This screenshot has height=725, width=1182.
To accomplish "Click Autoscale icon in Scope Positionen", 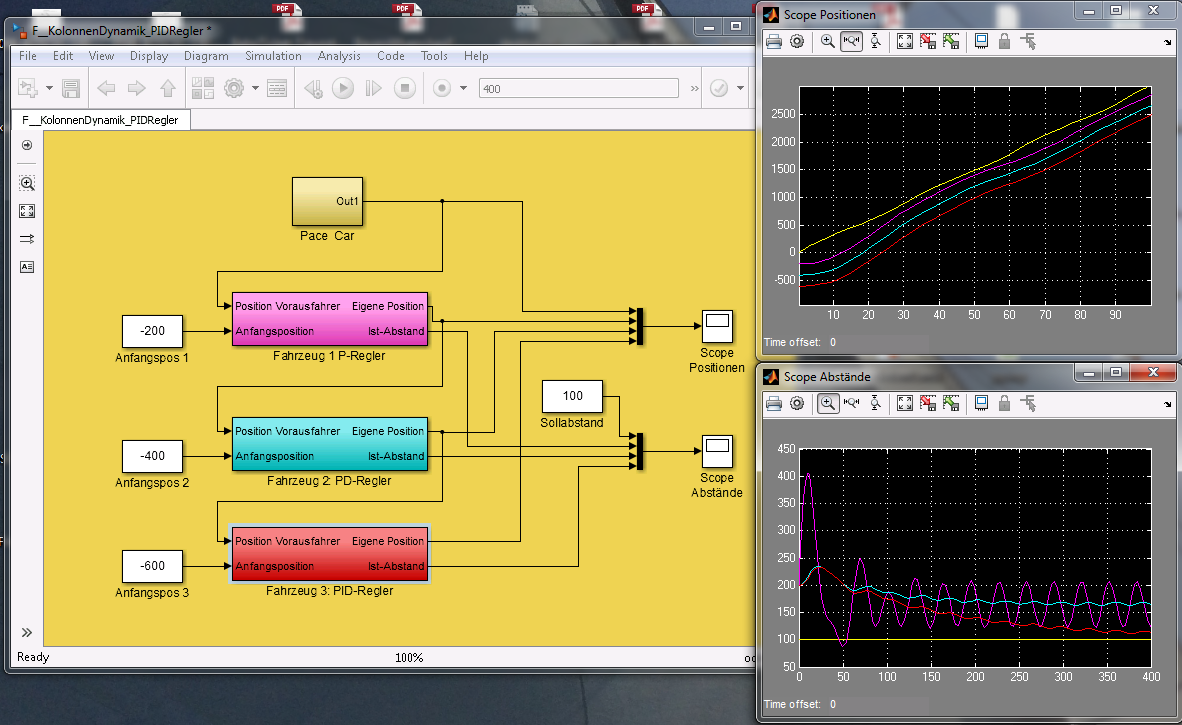I will (x=904, y=41).
